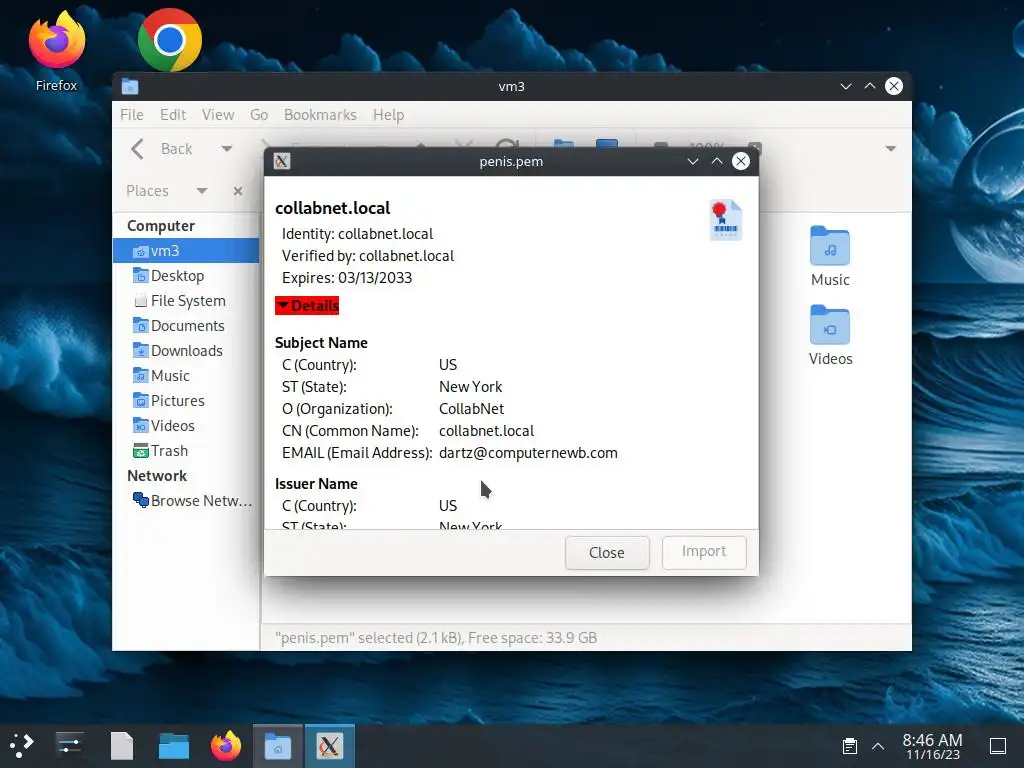This screenshot has height=768, width=1024.
Task: Open the Go menu
Action: coord(259,115)
